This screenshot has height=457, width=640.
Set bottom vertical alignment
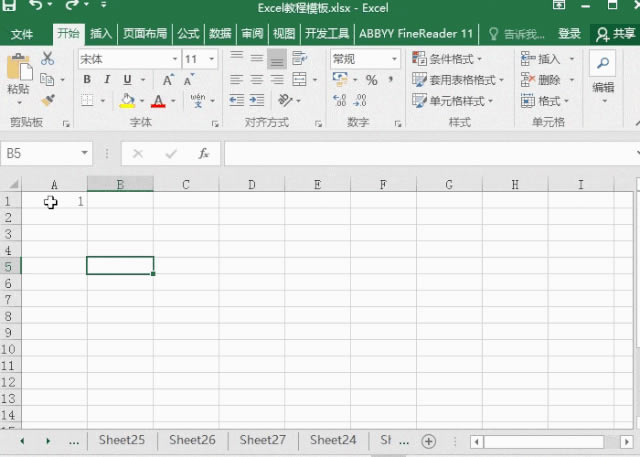(277, 59)
